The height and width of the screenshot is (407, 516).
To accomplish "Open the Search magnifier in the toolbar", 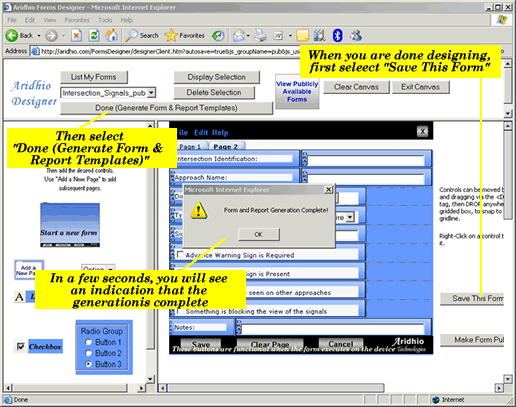I will pos(131,35).
